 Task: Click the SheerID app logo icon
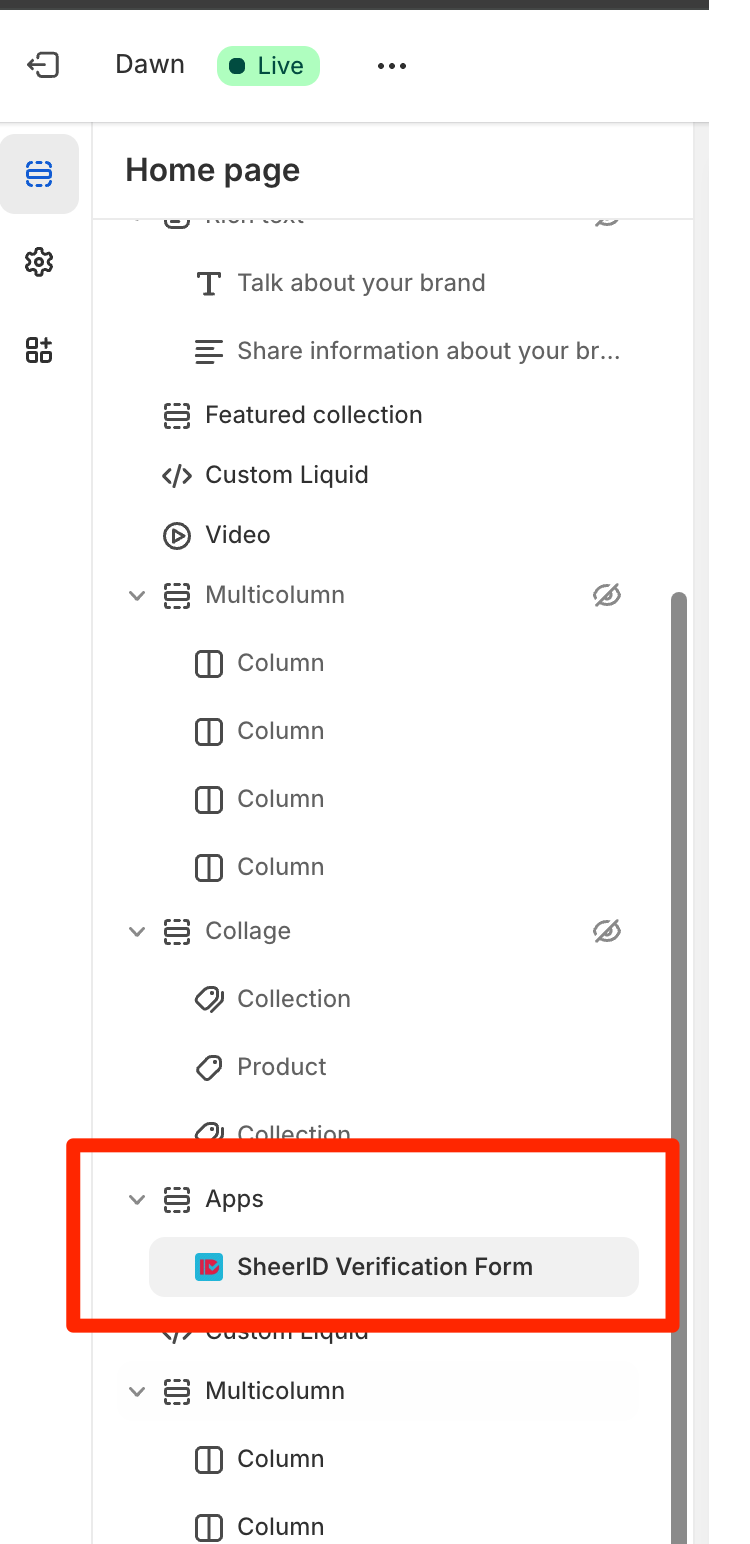coord(208,1267)
